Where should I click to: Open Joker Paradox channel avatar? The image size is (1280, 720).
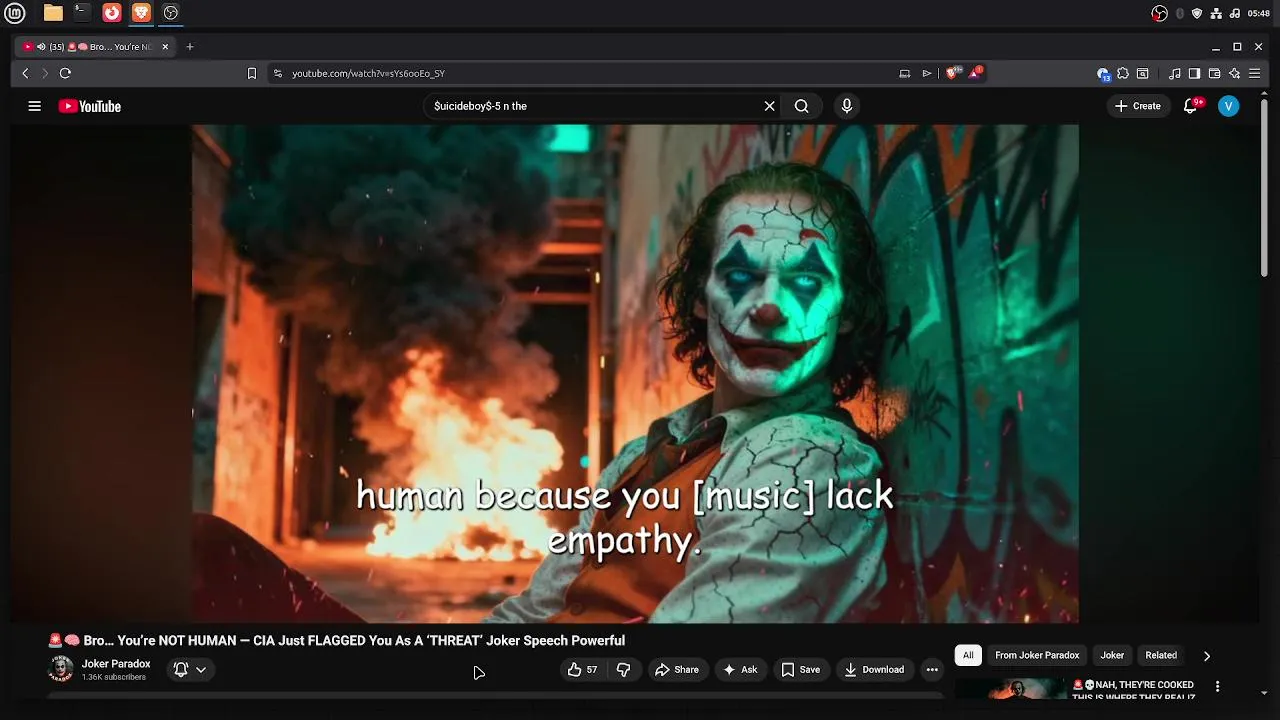click(x=61, y=669)
